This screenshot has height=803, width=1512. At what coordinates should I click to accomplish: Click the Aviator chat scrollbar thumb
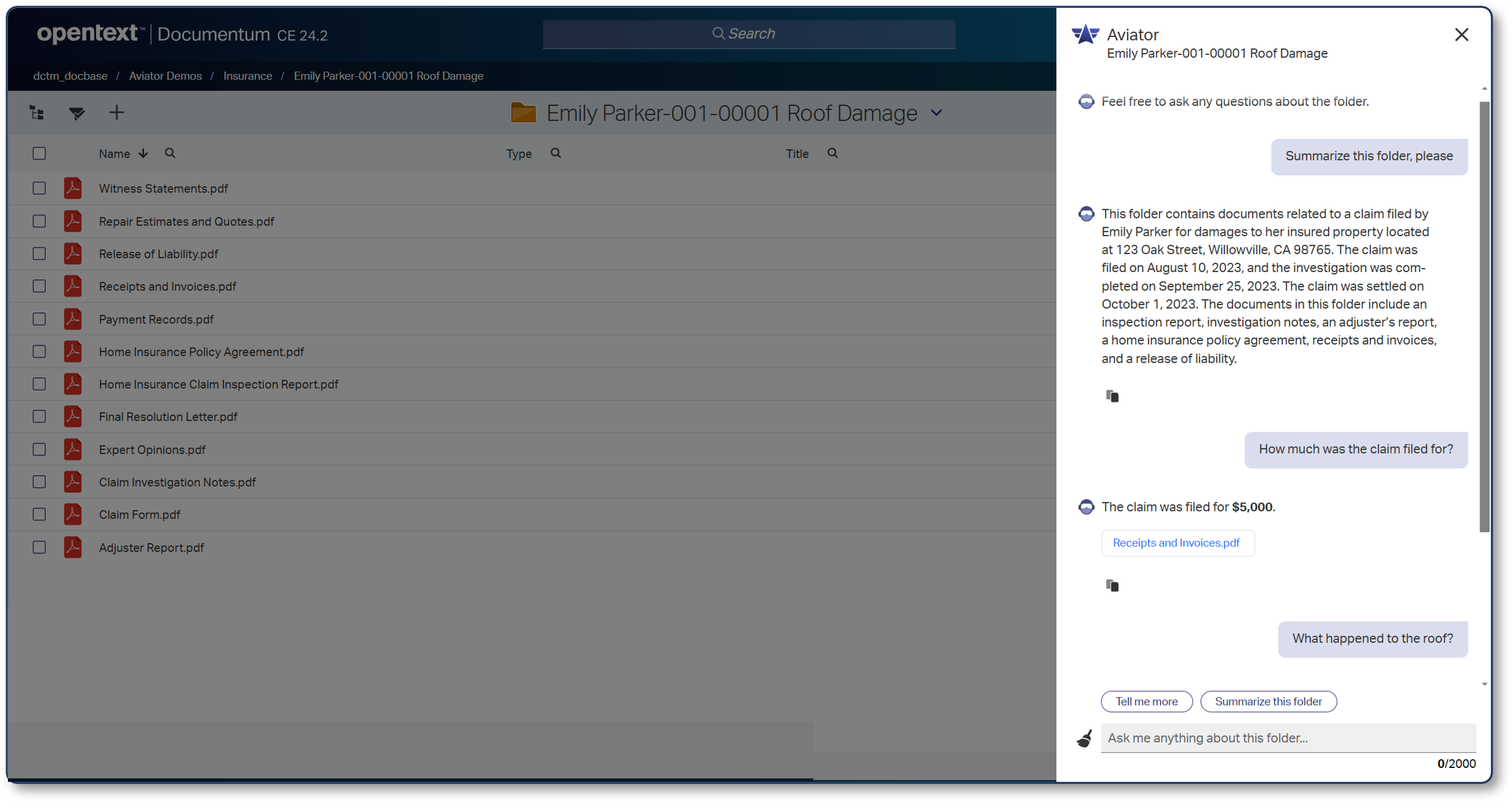[1484, 316]
